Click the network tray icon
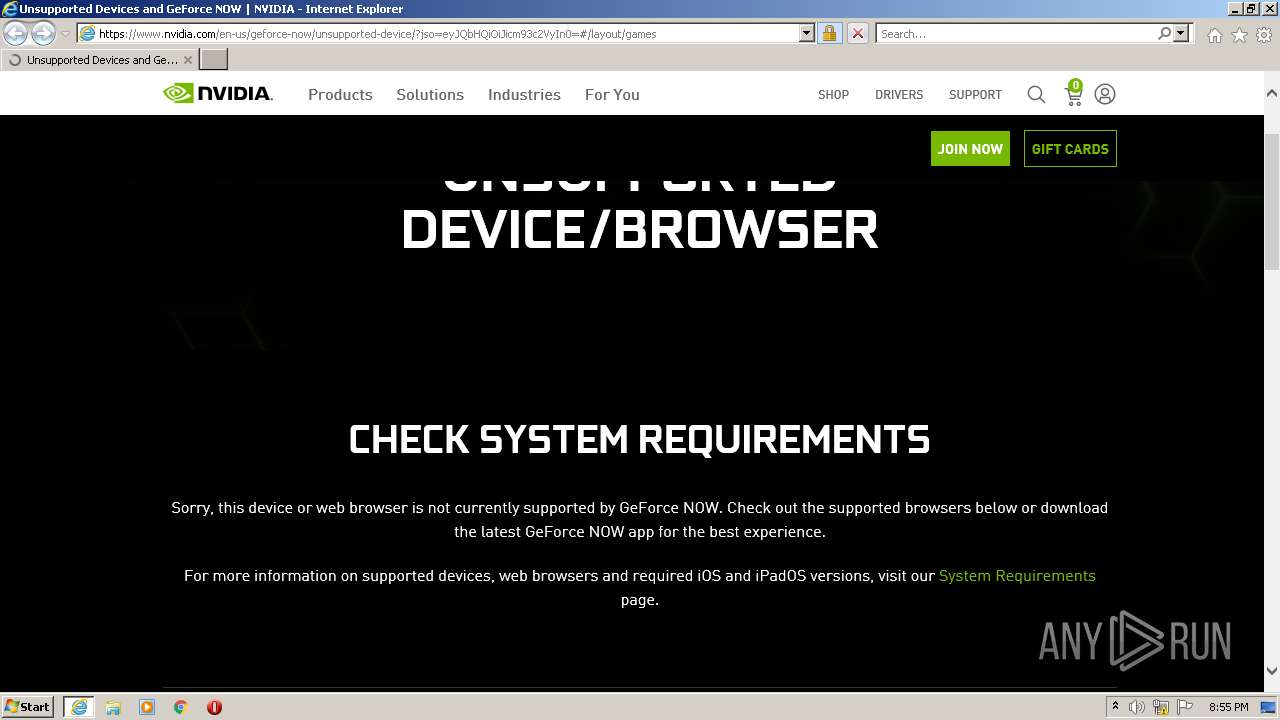 [1161, 707]
